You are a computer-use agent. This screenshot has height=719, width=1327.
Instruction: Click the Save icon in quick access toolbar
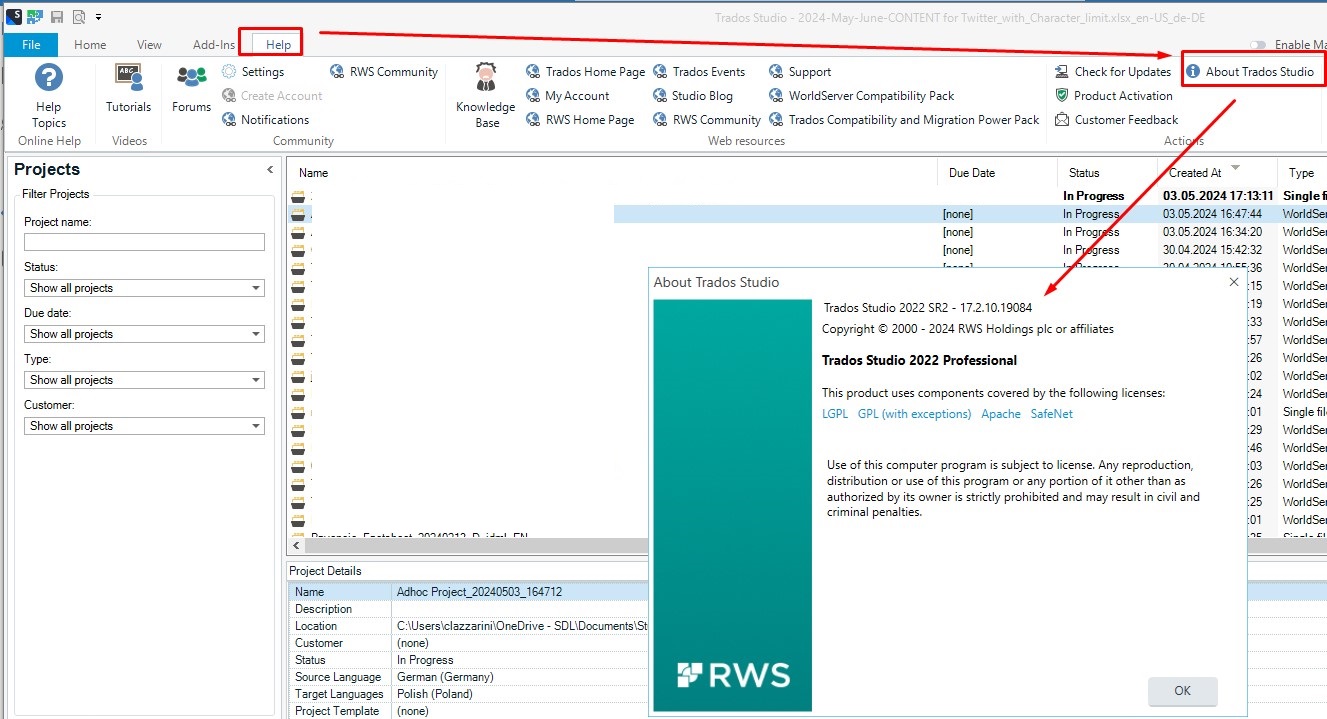point(57,16)
